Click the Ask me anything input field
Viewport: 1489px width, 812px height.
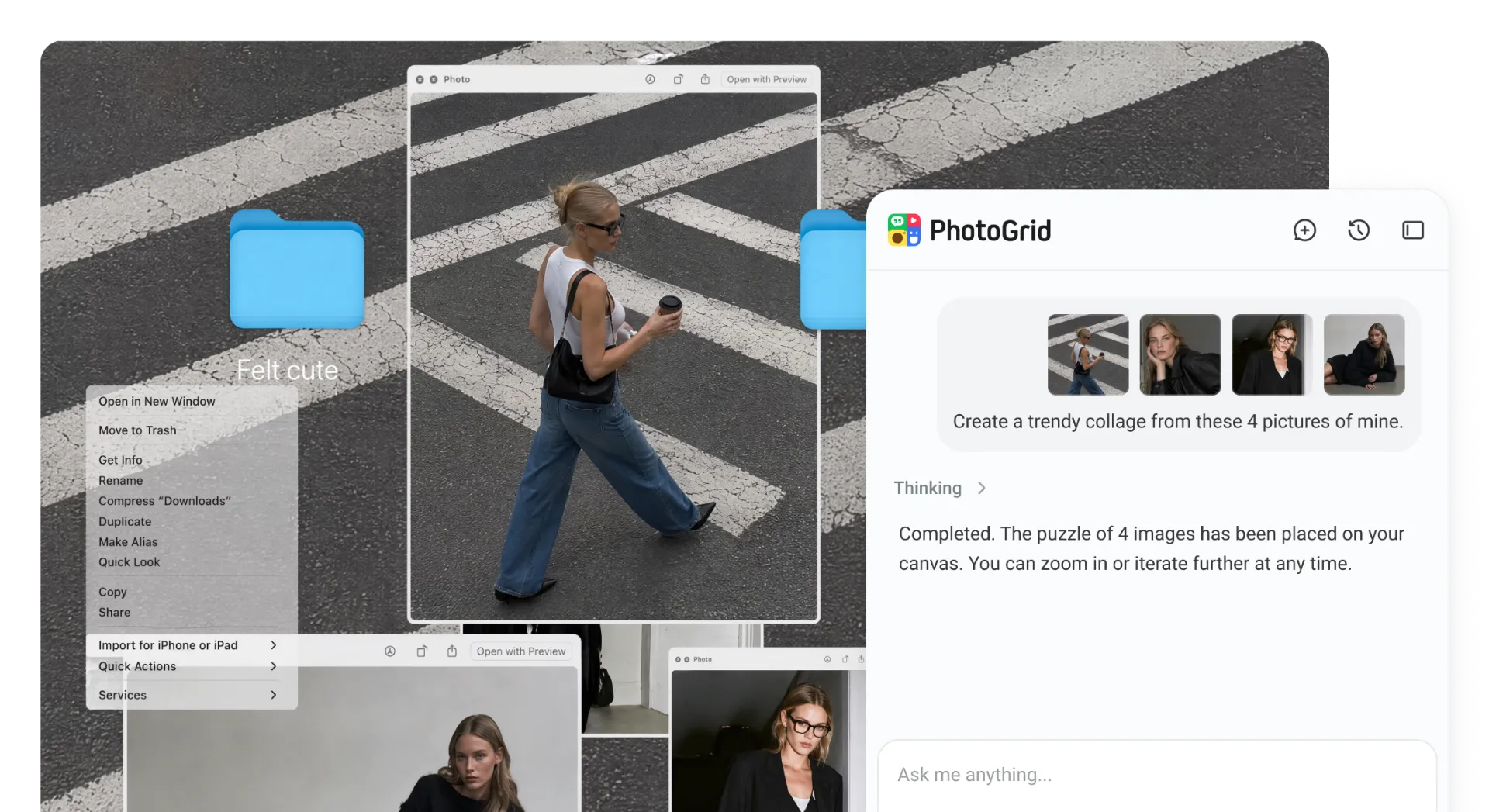point(1156,775)
